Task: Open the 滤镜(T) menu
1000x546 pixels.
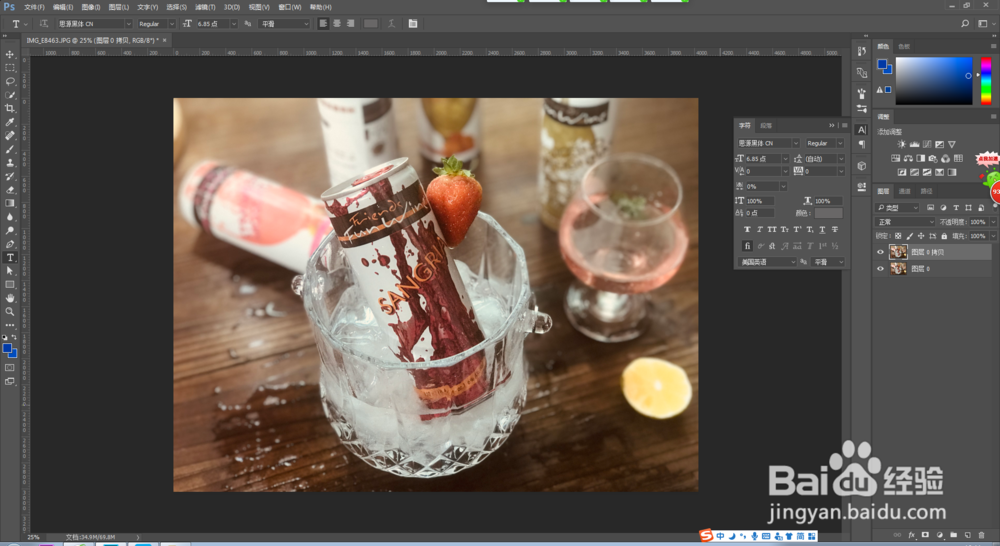Action: pos(205,7)
